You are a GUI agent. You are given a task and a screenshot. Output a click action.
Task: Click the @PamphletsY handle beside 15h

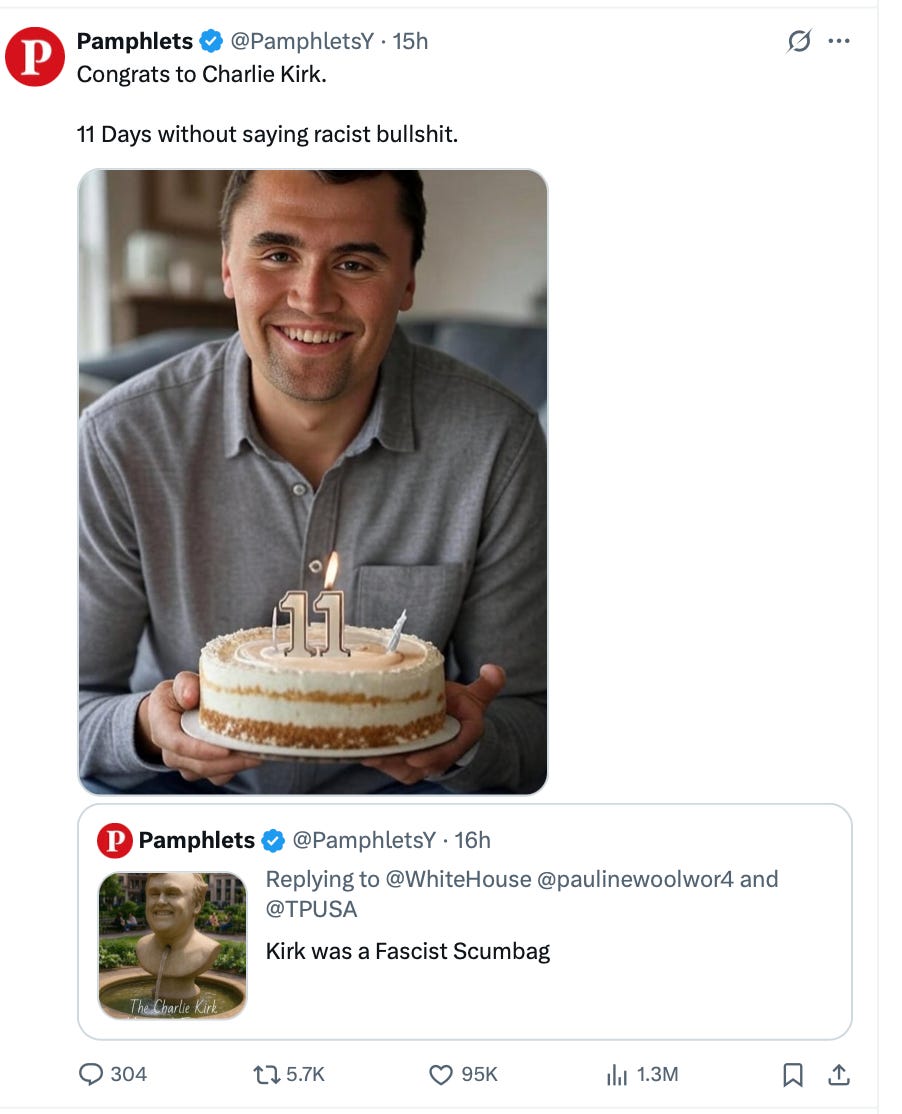[x=303, y=41]
